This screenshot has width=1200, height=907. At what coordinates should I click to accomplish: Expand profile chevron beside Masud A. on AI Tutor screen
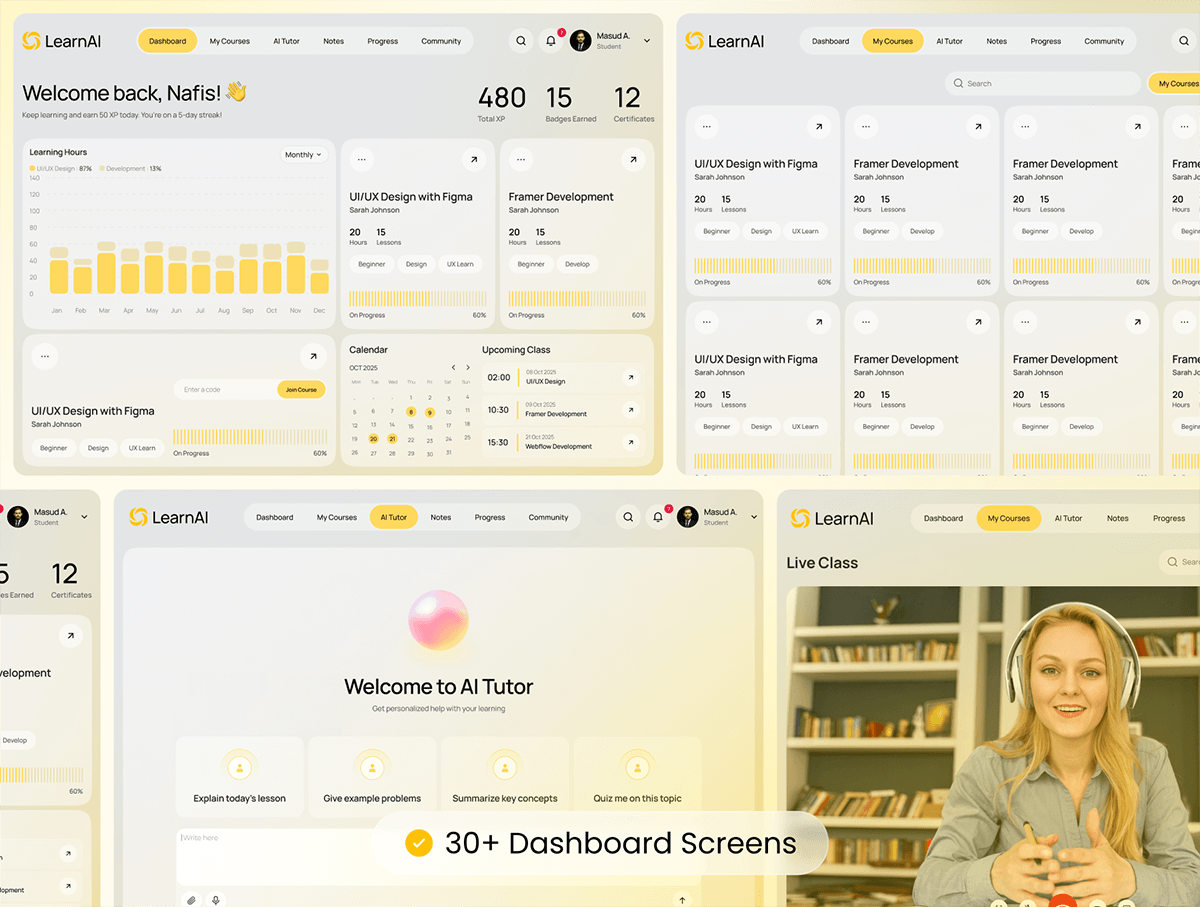pyautogui.click(x=754, y=517)
